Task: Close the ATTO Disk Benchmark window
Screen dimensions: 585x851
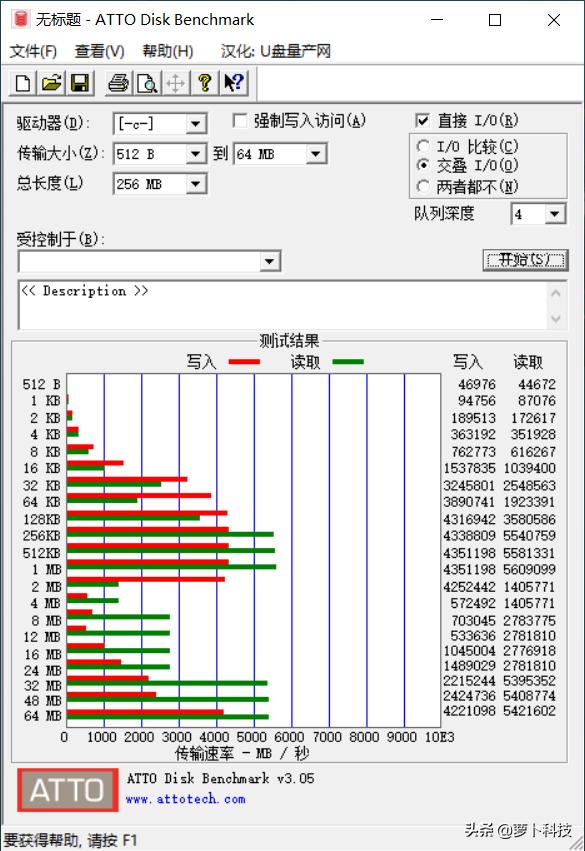Action: click(554, 20)
